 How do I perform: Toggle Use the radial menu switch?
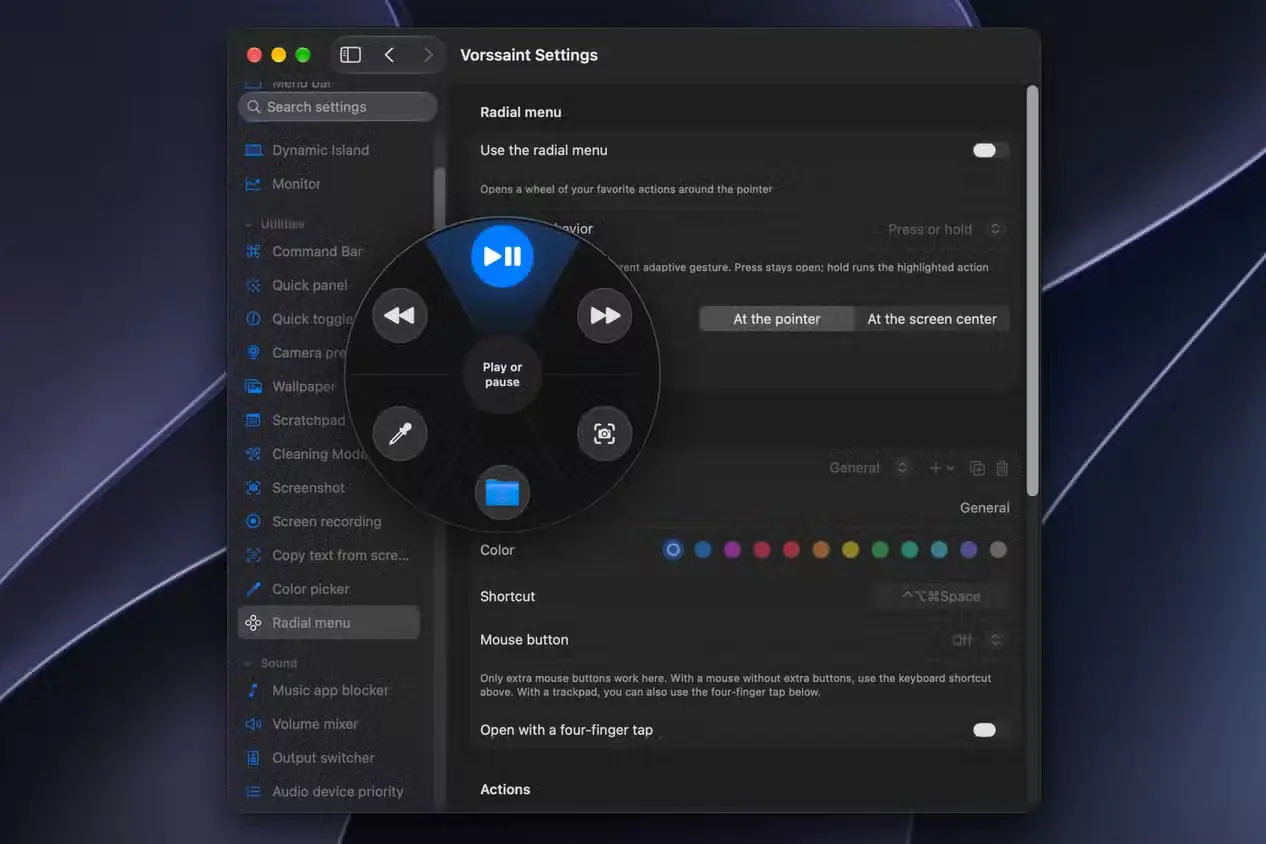[990, 150]
